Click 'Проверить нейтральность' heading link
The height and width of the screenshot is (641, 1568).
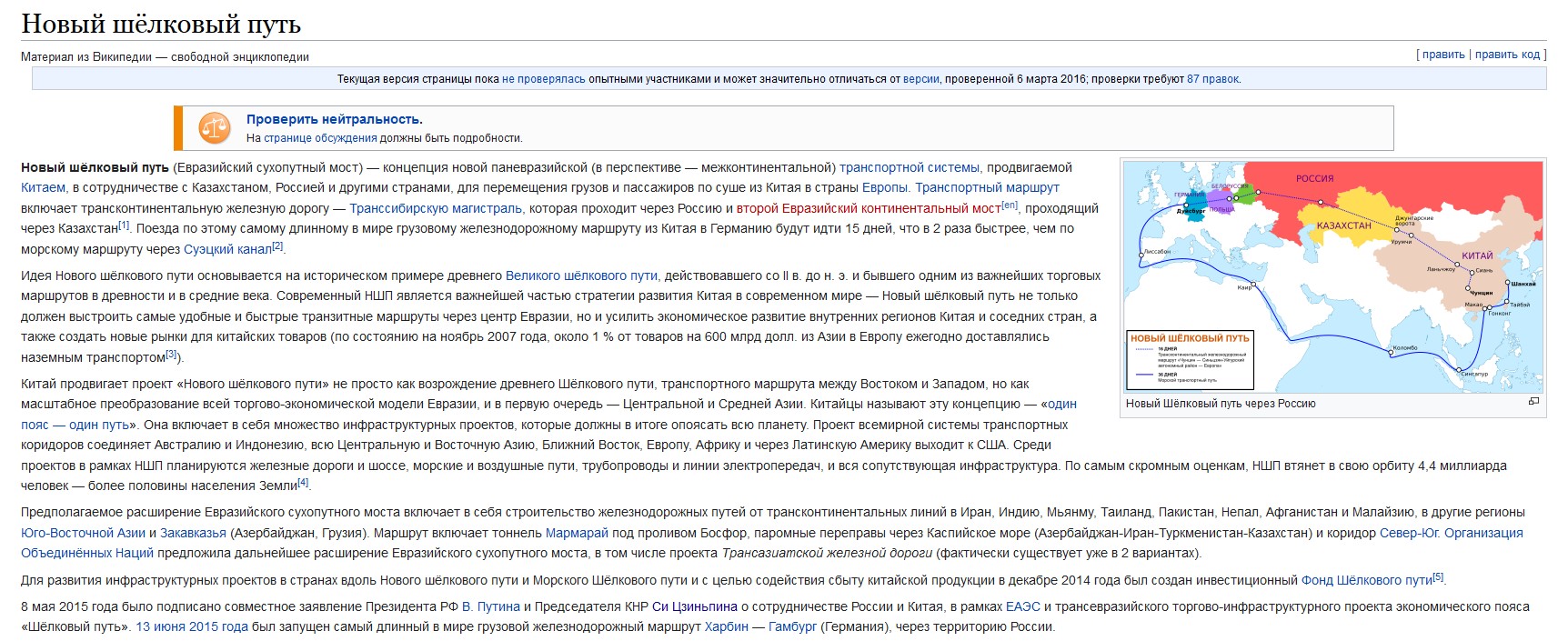tap(334, 119)
